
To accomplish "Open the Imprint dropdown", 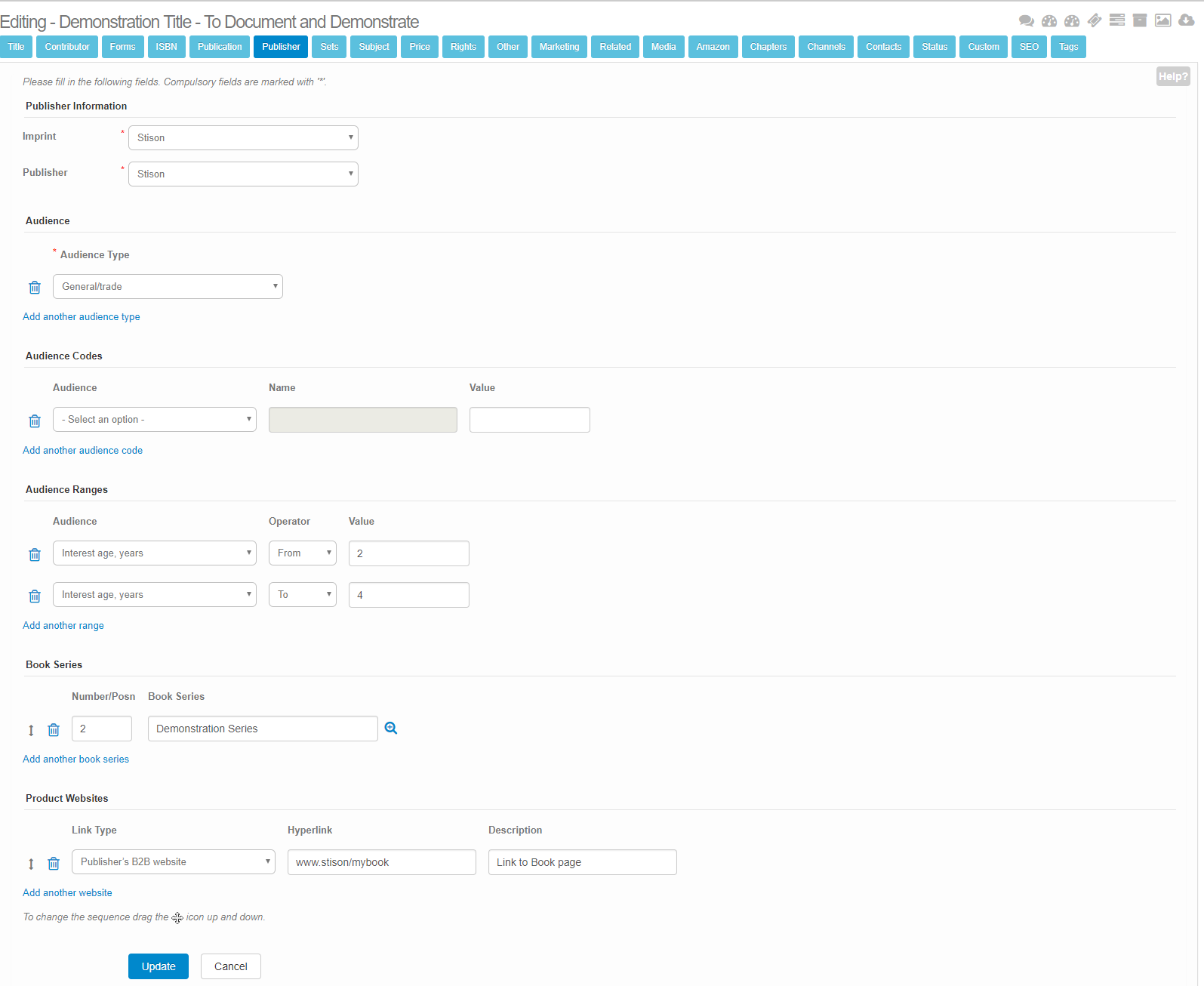I will click(x=243, y=138).
